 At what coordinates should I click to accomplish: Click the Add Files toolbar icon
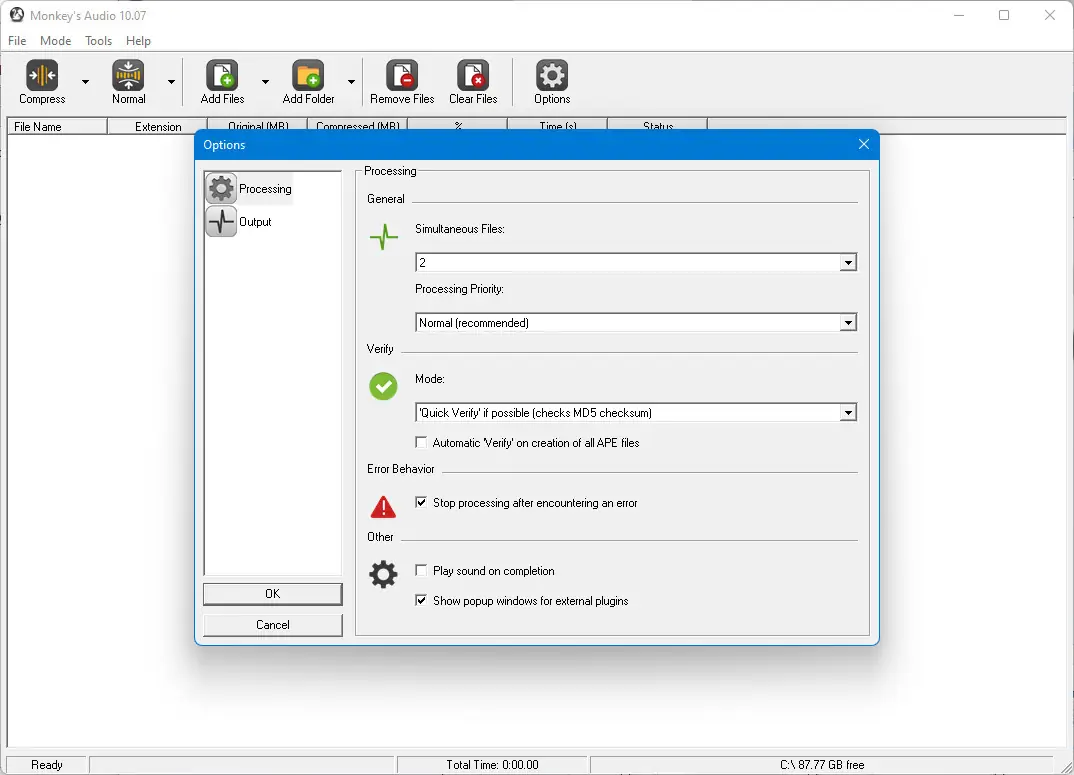(222, 75)
